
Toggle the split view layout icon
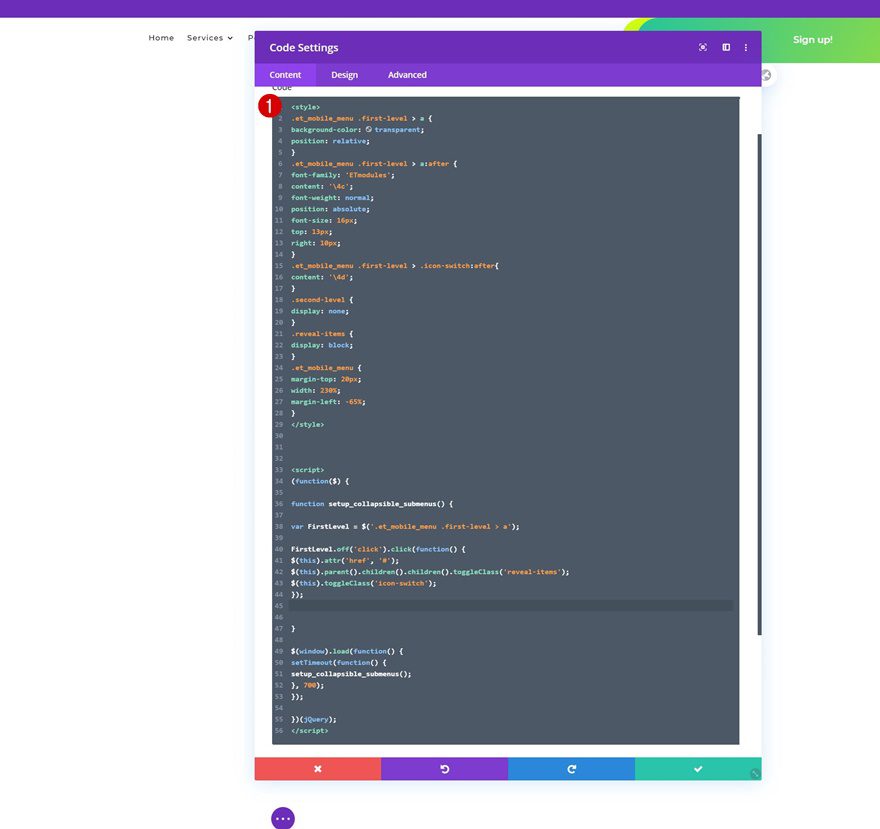pyautogui.click(x=725, y=47)
